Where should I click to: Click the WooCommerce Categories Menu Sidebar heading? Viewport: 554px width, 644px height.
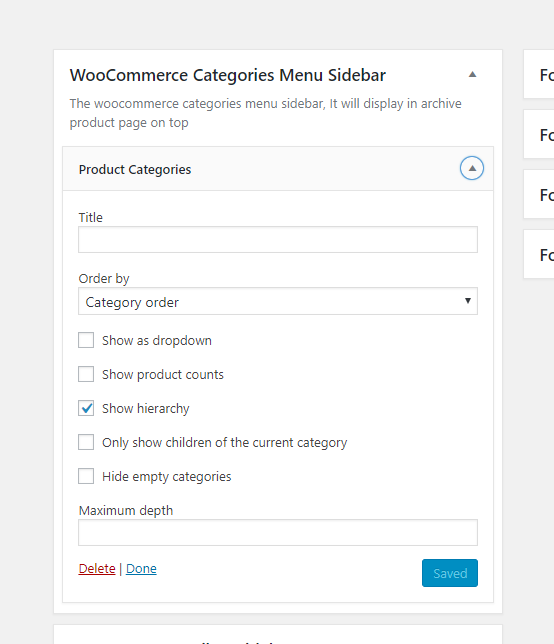click(x=228, y=76)
